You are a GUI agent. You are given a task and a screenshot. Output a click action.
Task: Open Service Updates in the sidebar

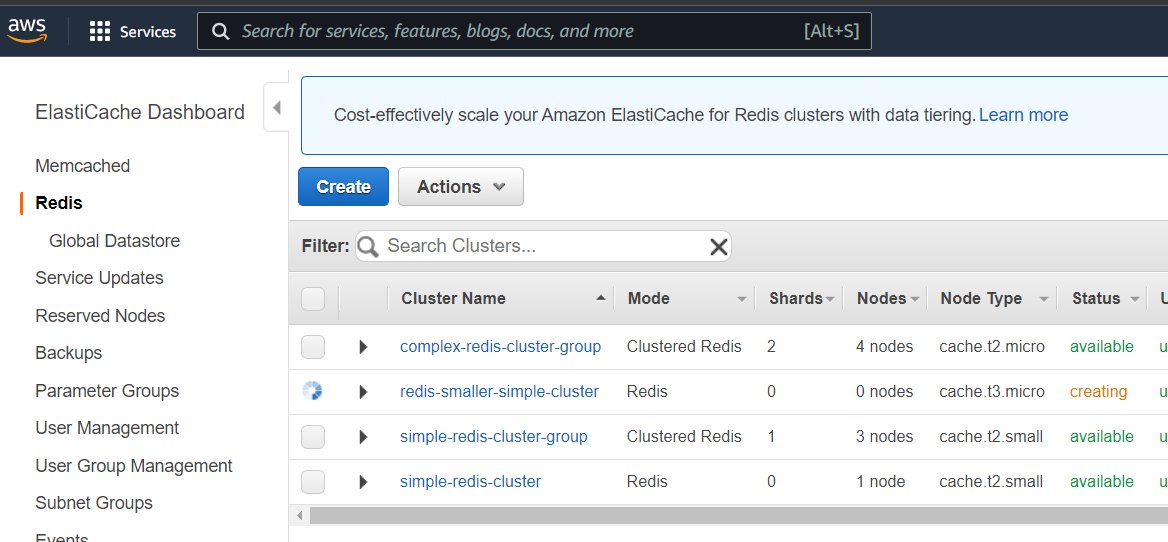pos(99,278)
